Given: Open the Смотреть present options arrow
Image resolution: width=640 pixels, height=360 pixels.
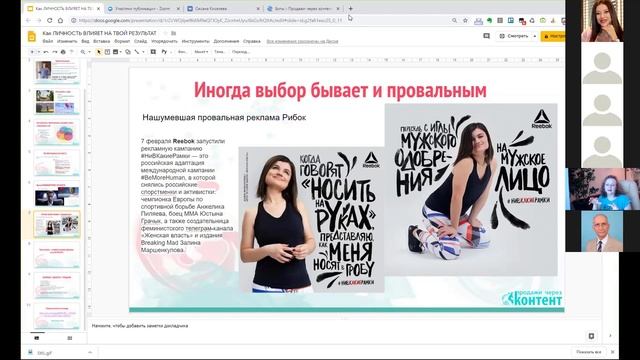Looking at the screenshot, I should coord(535,36).
